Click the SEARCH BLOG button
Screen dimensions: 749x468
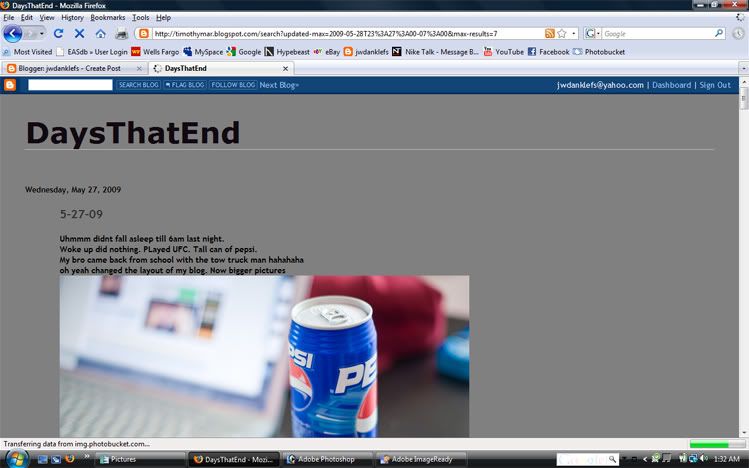click(139, 85)
